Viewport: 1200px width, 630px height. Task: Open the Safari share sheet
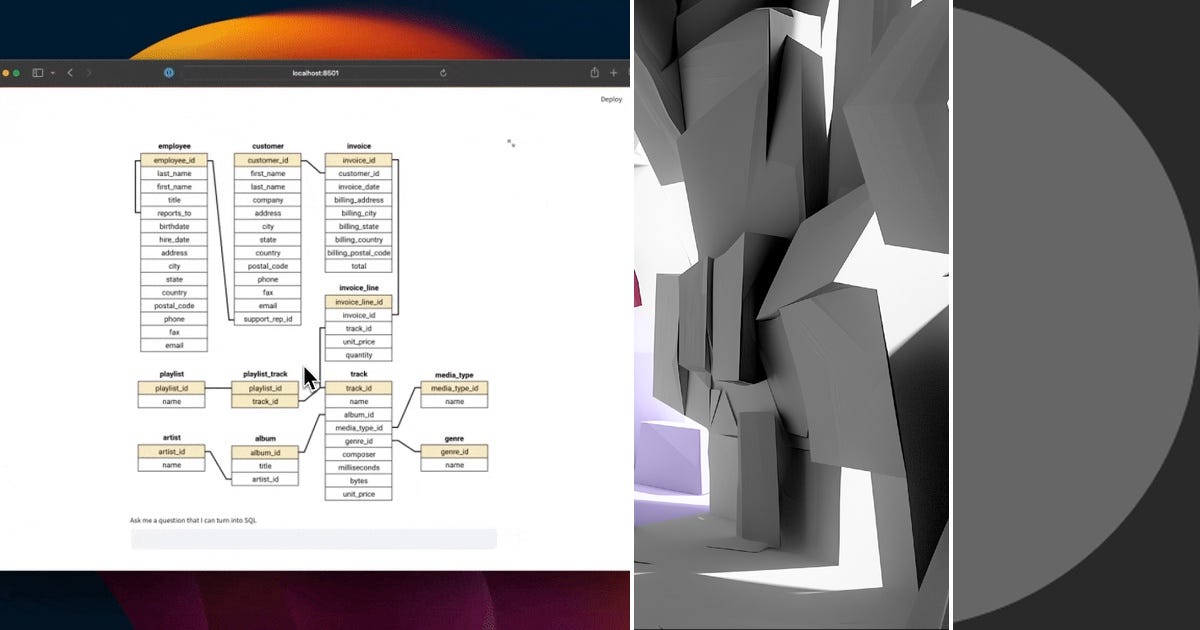pos(593,72)
